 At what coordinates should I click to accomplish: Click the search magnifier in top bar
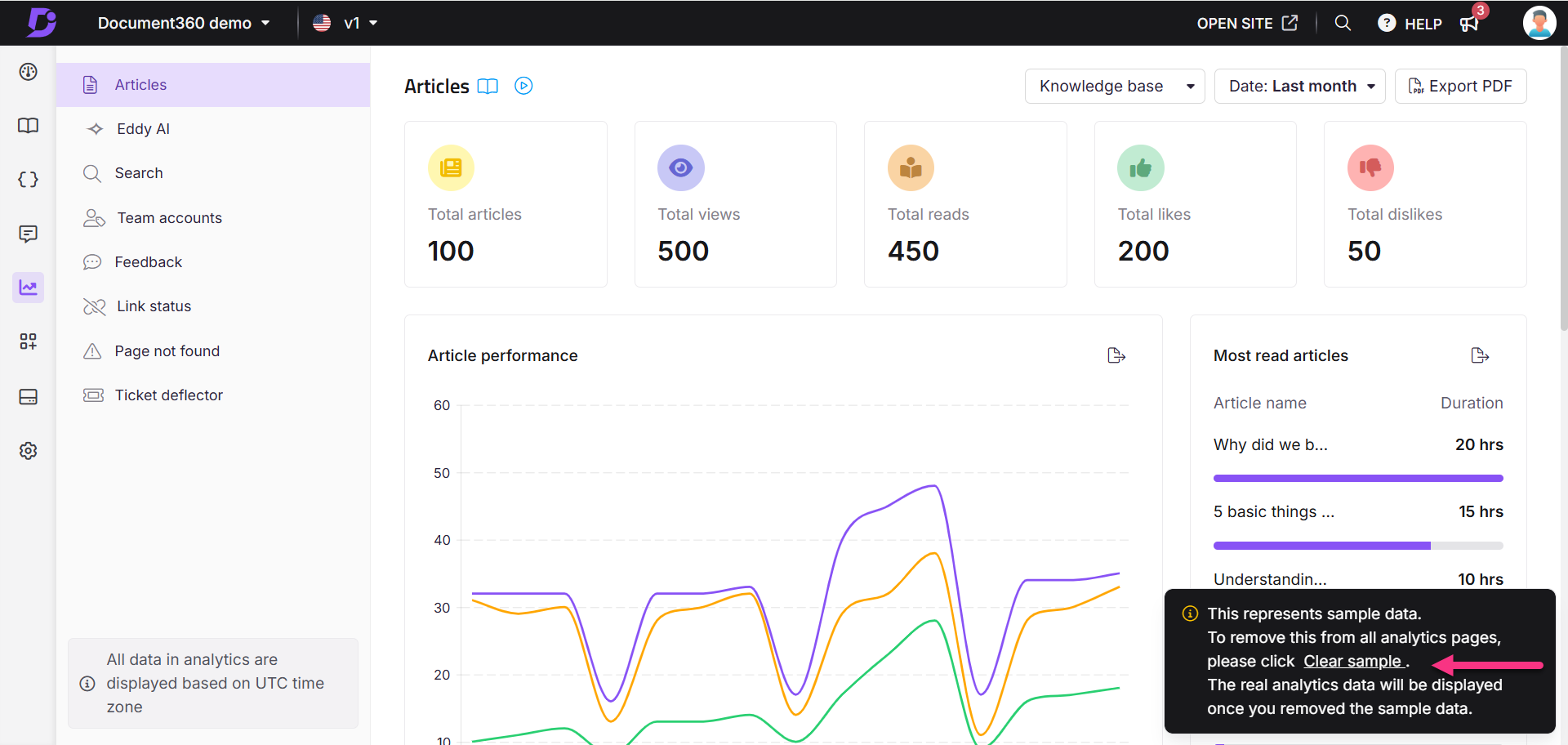(x=1343, y=23)
